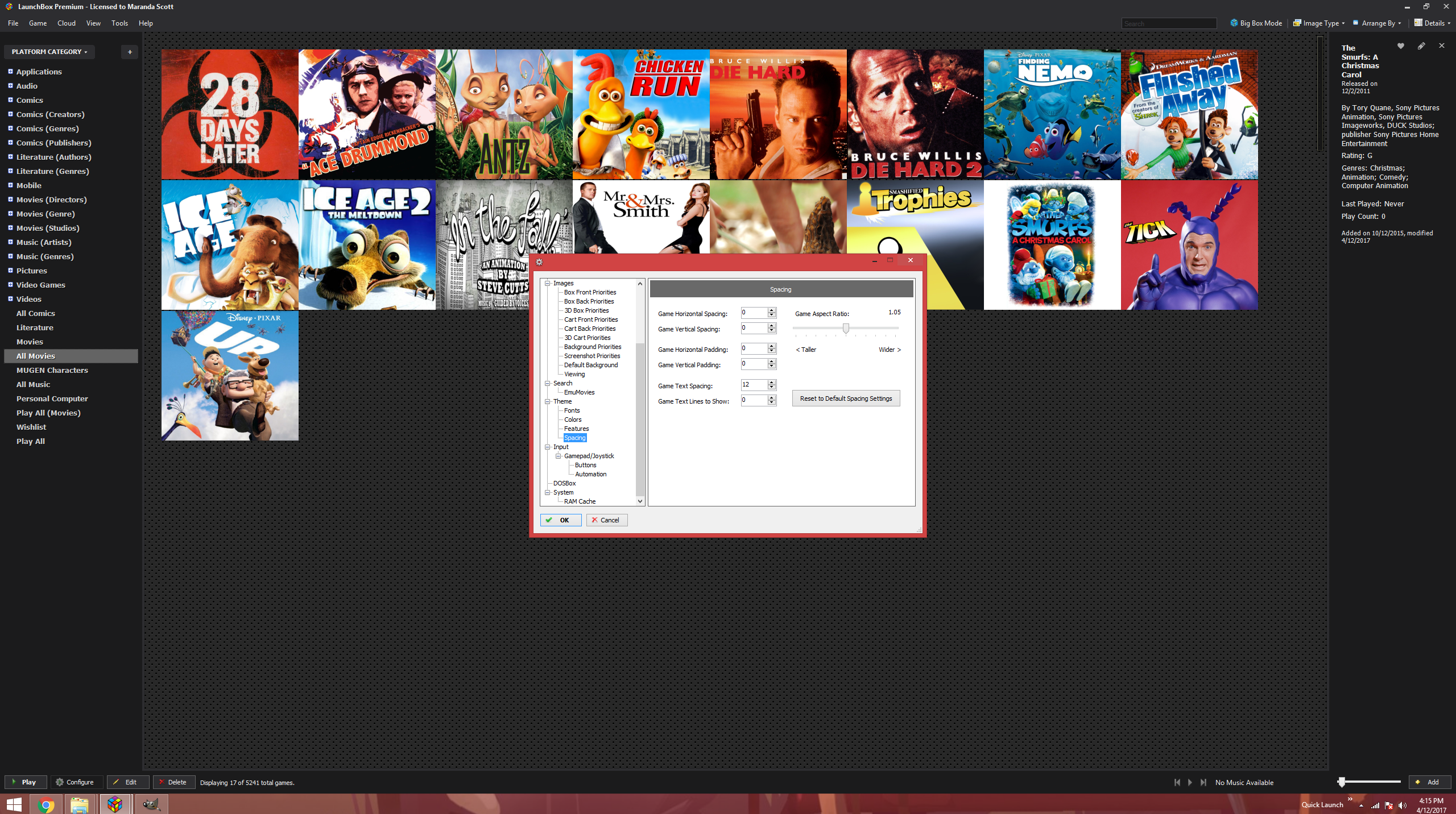
Task: Click the edit pencil icon in details panel
Action: (1421, 46)
